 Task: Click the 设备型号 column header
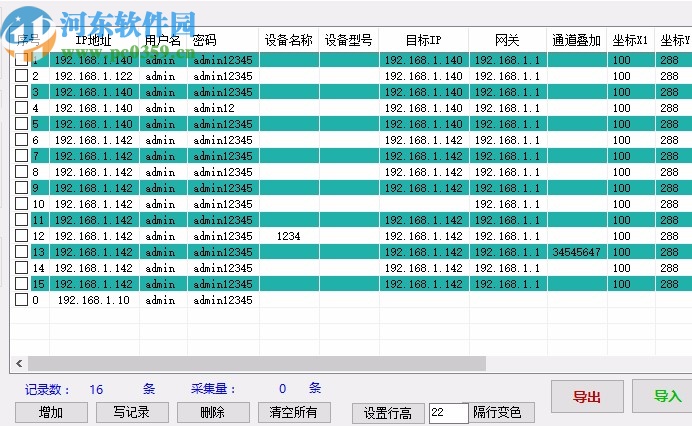click(x=349, y=40)
